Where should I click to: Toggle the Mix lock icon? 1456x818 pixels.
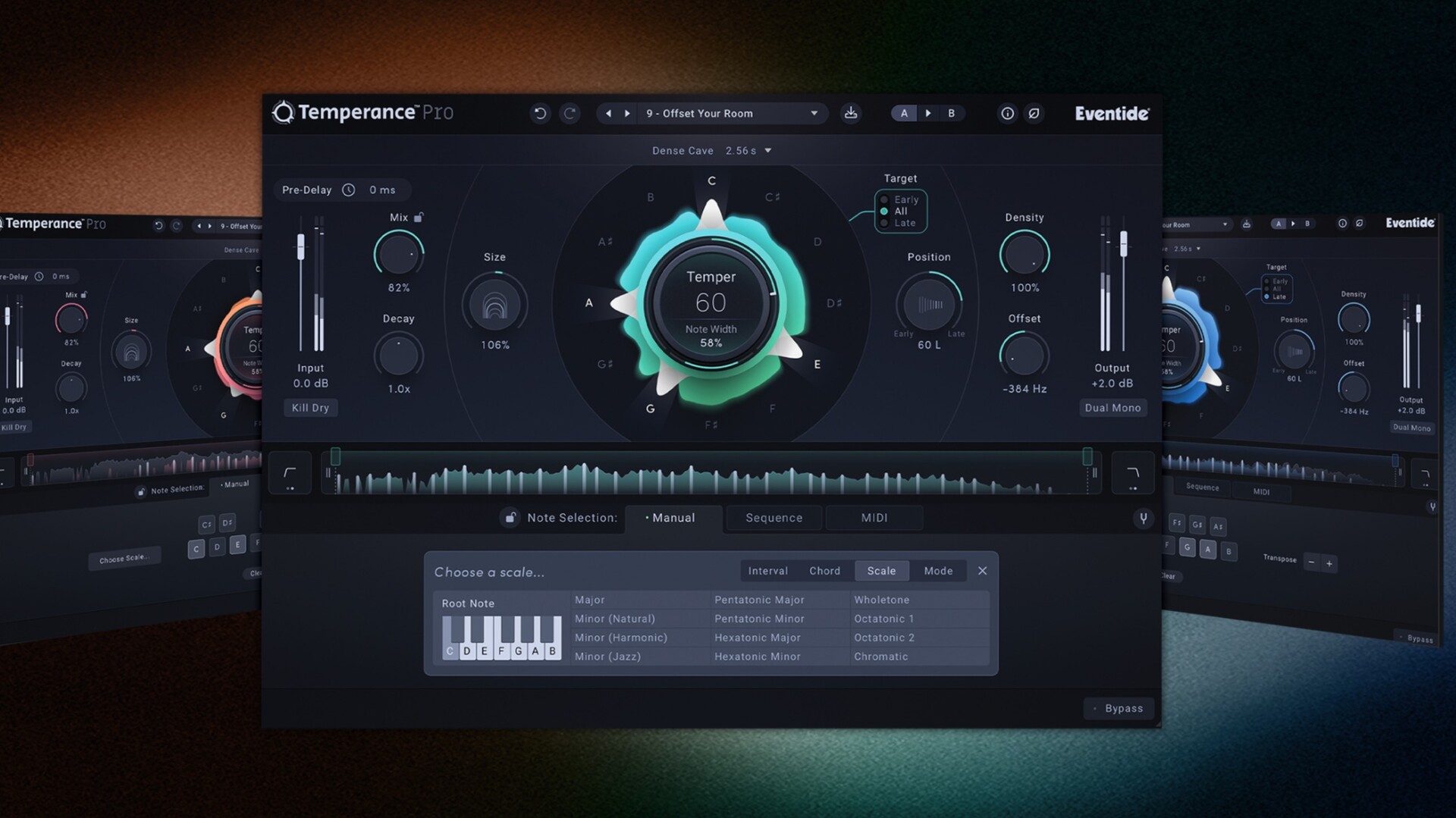[418, 217]
